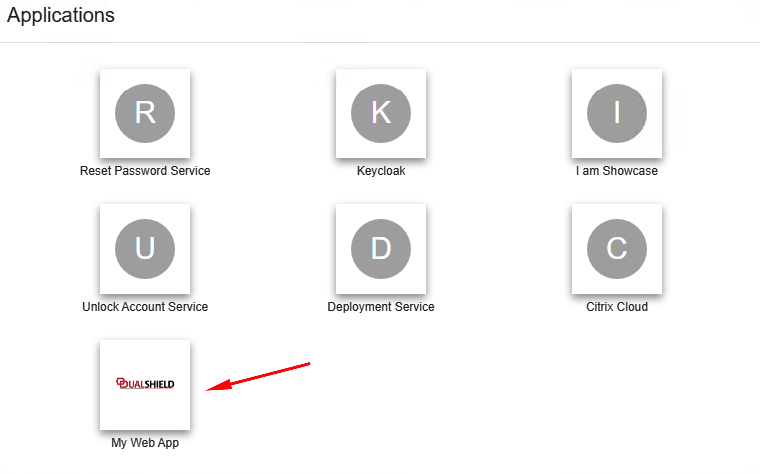Launch Keycloak via its K icon
The height and width of the screenshot is (474, 760).
pyautogui.click(x=381, y=113)
